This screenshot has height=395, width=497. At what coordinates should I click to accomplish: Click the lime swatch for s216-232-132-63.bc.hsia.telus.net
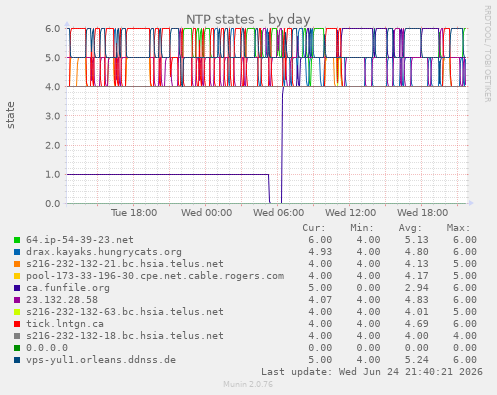click(x=17, y=312)
